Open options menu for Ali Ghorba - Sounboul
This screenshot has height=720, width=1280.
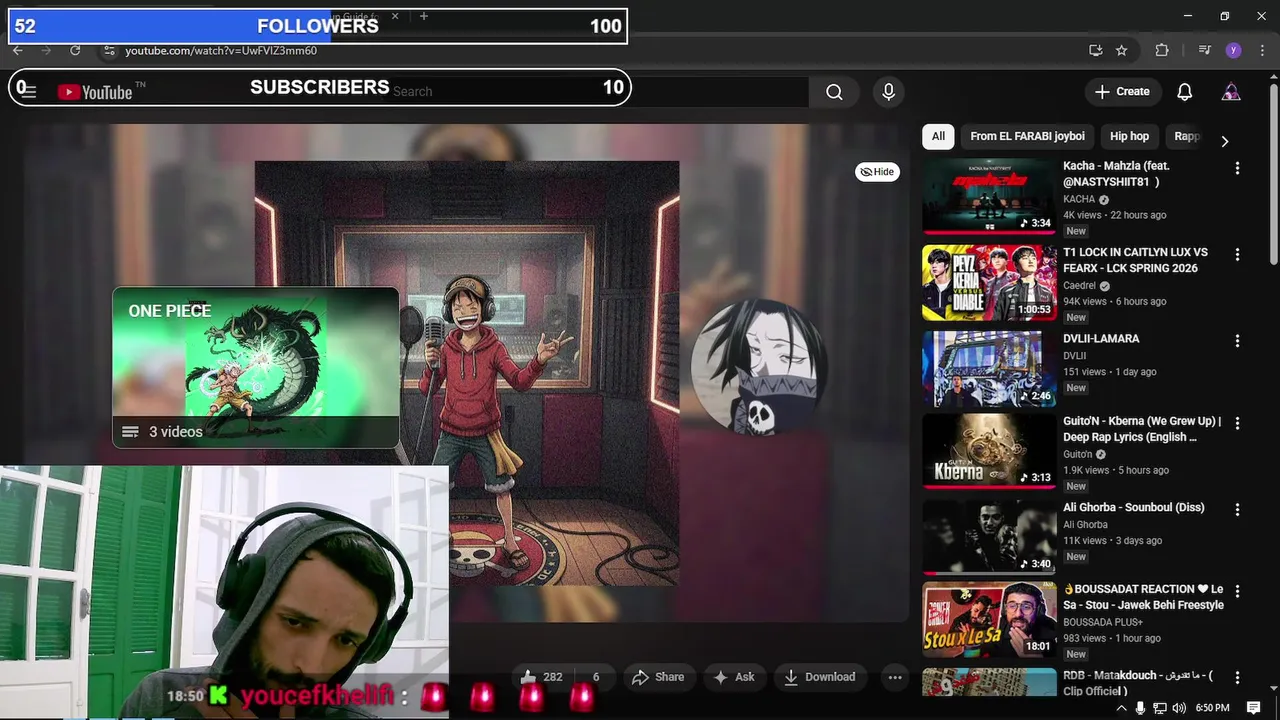coord(1237,510)
